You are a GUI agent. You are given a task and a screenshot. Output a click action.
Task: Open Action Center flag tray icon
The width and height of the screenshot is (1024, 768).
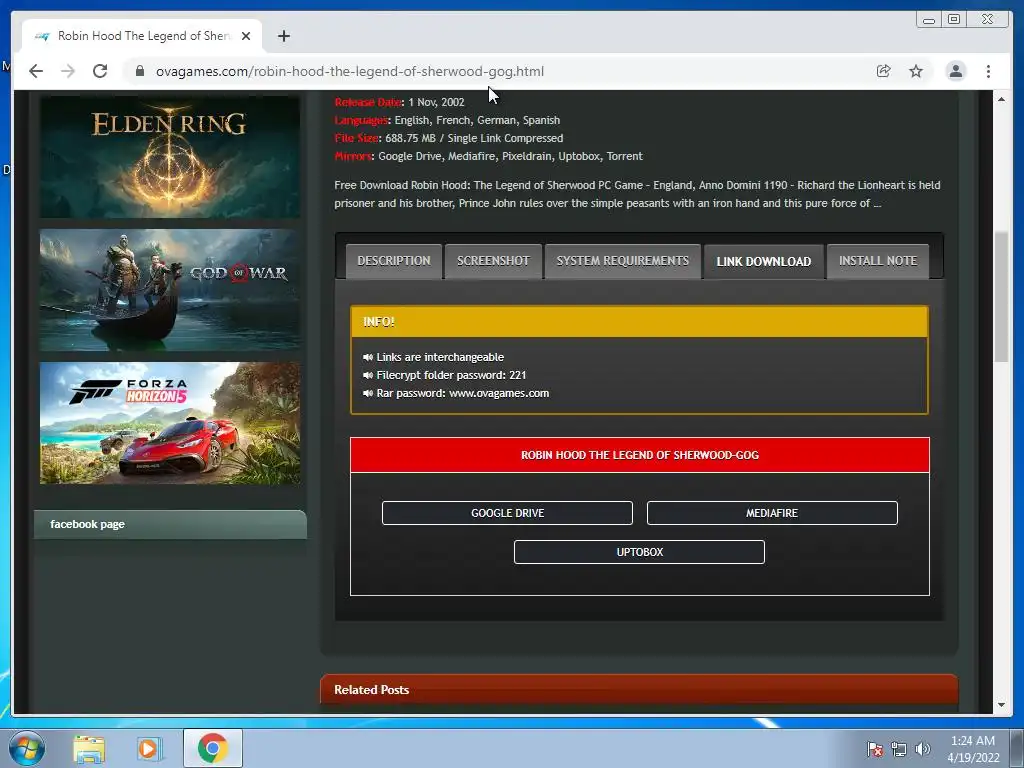875,749
